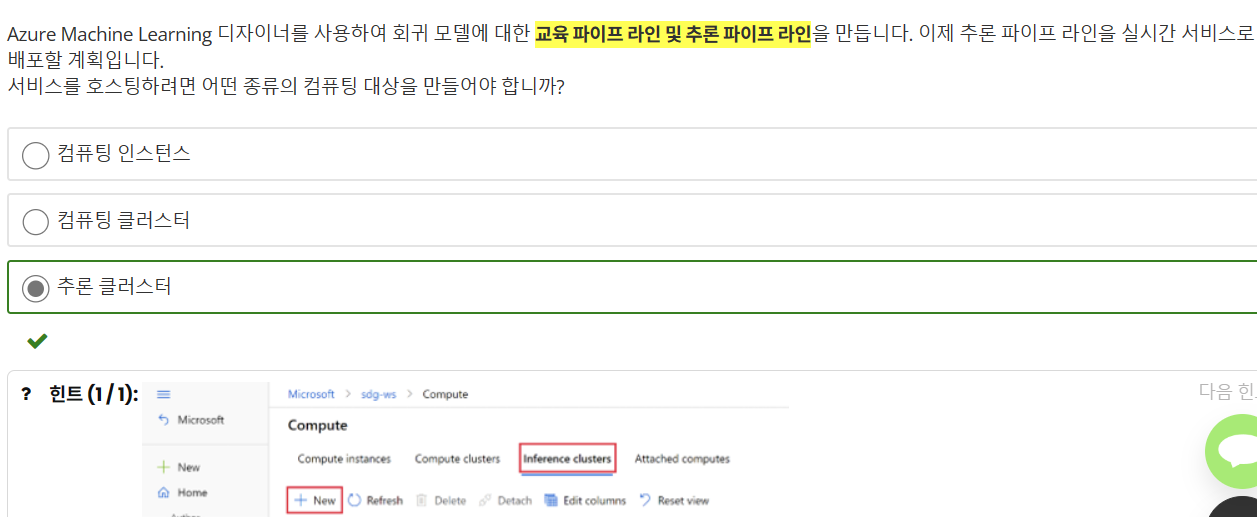
Task: Open the Attached computes tab
Action: (x=682, y=459)
